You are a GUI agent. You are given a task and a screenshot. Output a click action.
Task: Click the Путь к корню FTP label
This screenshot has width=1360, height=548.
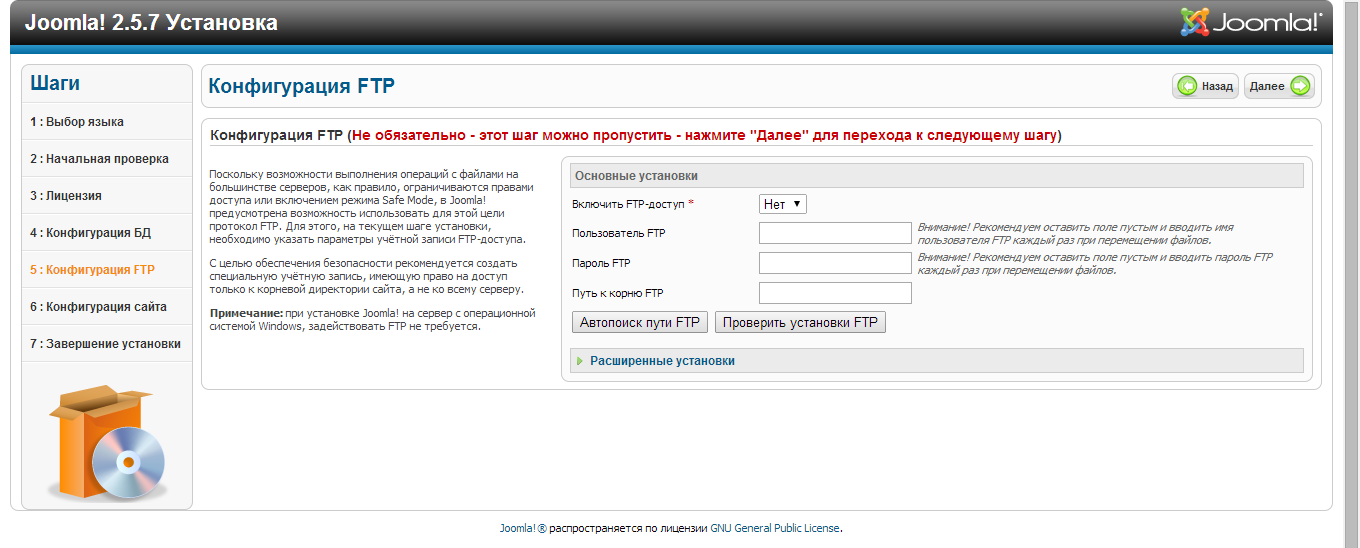618,293
